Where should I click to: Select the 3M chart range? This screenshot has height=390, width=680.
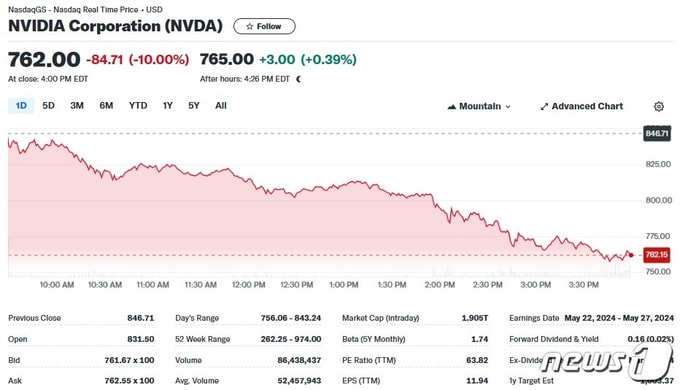pos(77,105)
